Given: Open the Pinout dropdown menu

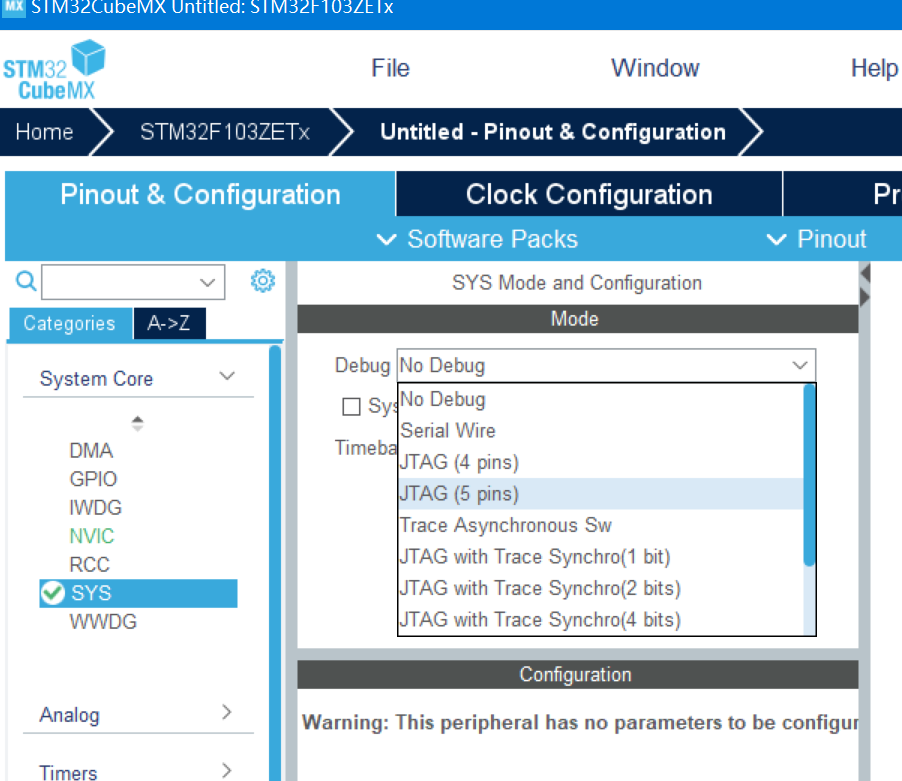Looking at the screenshot, I should (x=816, y=239).
